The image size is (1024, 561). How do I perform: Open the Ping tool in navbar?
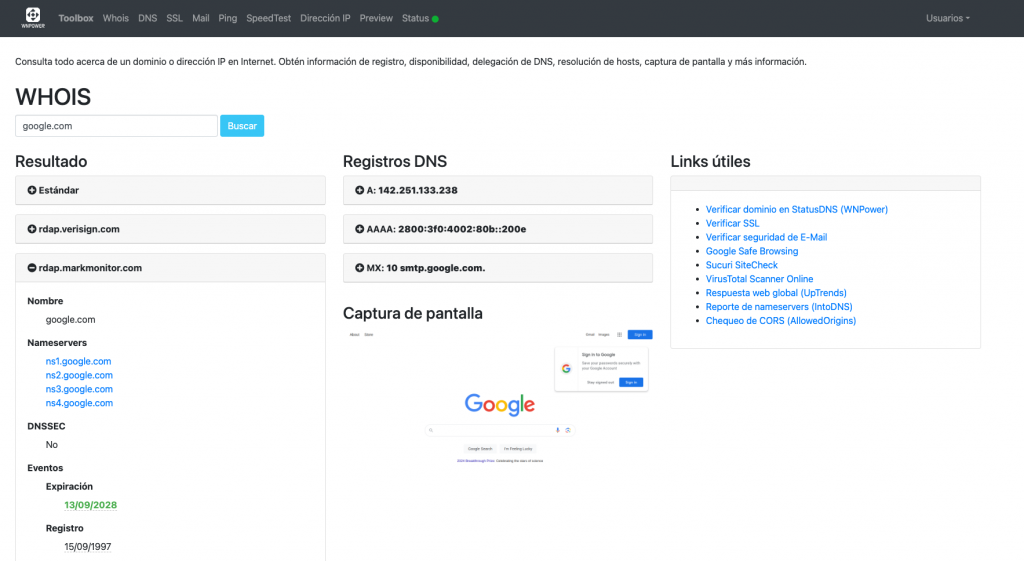click(x=228, y=18)
